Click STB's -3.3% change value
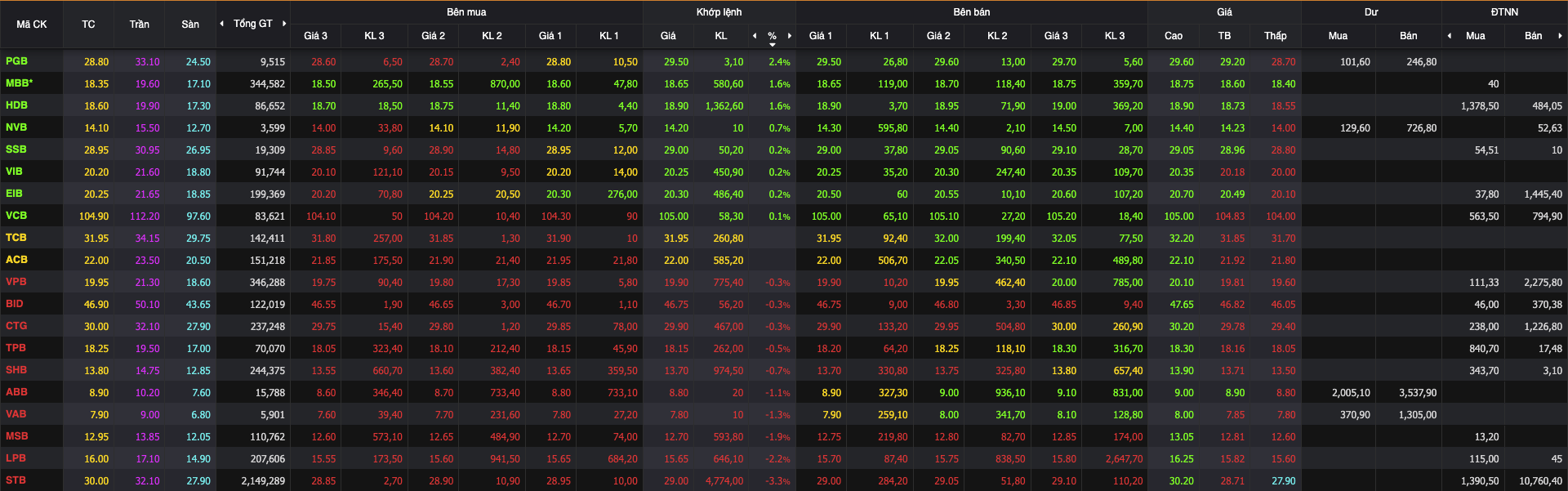The height and width of the screenshot is (491, 1568). pyautogui.click(x=777, y=481)
